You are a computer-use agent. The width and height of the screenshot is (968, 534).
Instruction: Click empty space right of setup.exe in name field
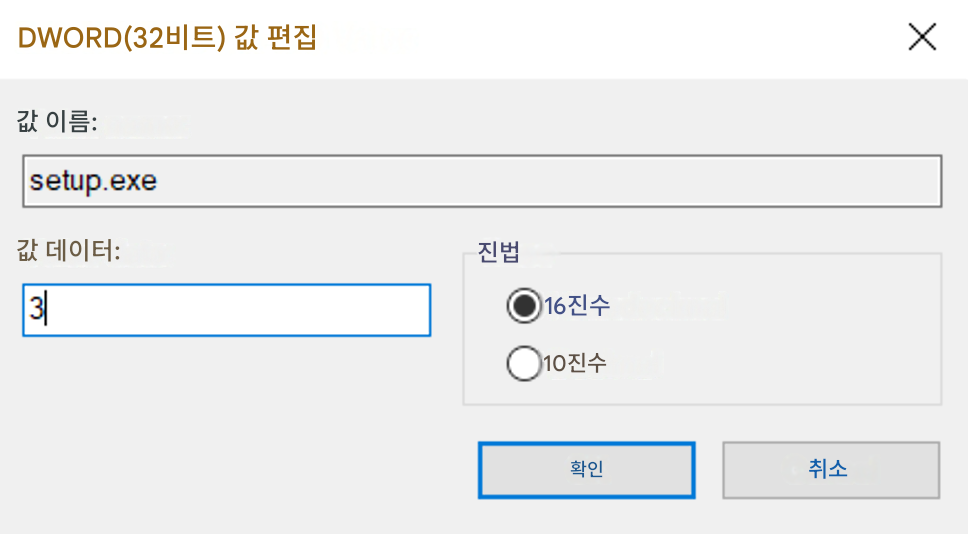point(556,181)
